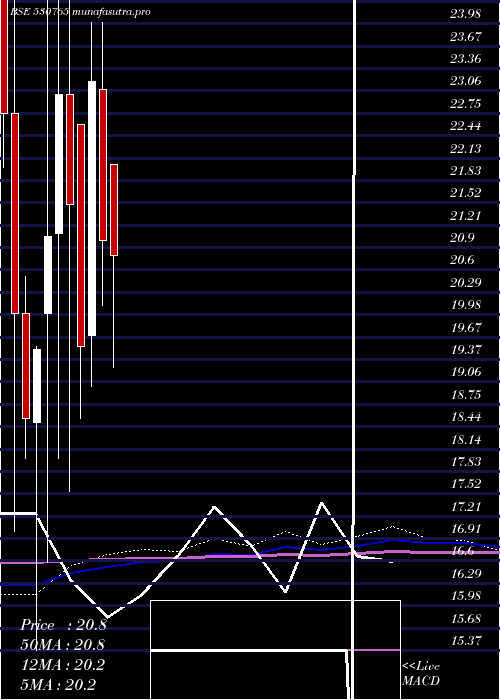Click the 16.91 price axis label
Screen dimensions: 500x700
pyautogui.click(x=465, y=529)
